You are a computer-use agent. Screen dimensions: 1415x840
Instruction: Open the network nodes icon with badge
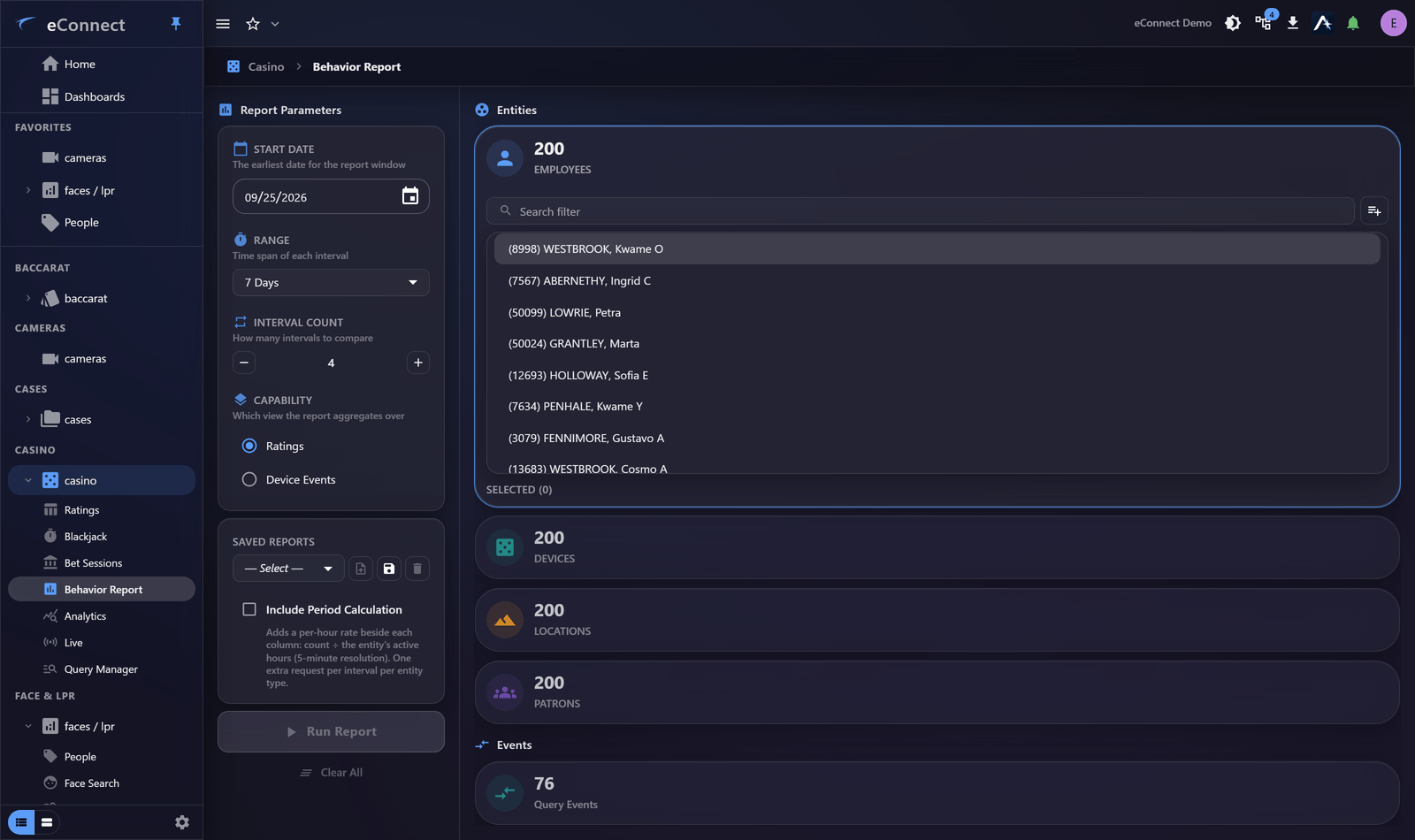click(x=1264, y=22)
